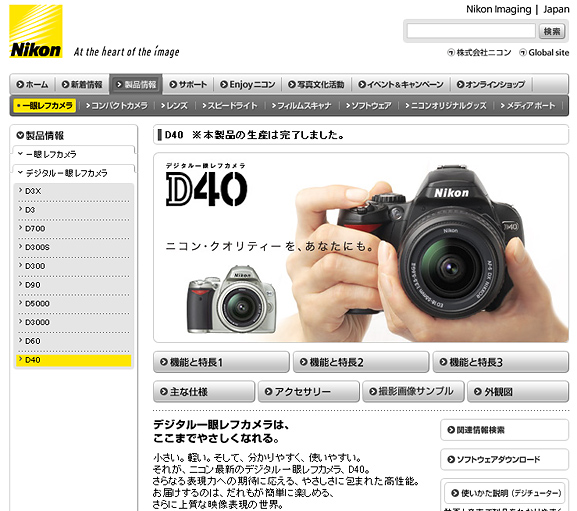
Task: Open ソフトウェアダウンロード button
Action: 505,459
